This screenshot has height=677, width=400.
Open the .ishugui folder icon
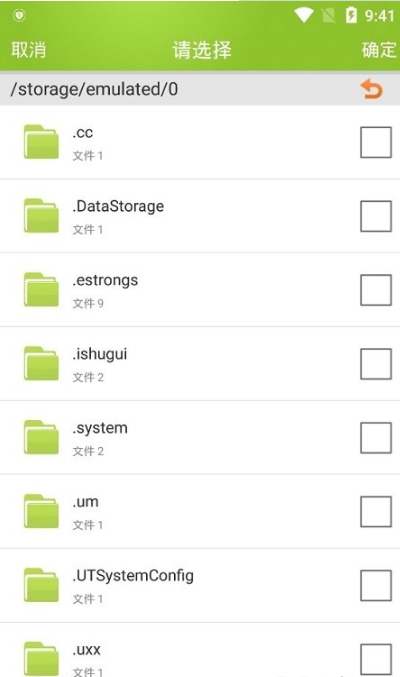(x=41, y=364)
